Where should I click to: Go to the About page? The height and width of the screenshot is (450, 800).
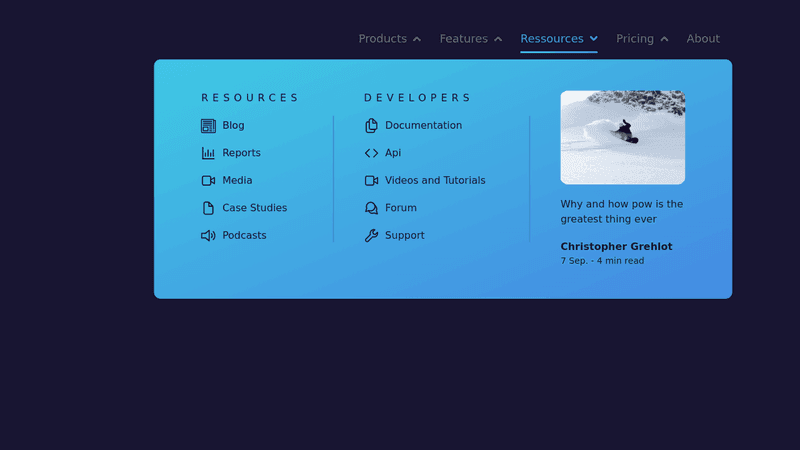703,39
